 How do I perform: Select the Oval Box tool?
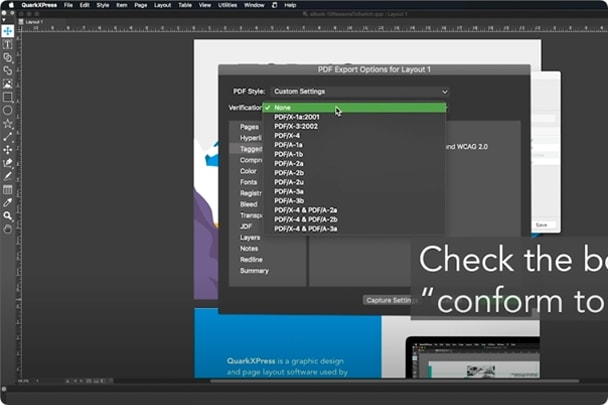(7, 110)
